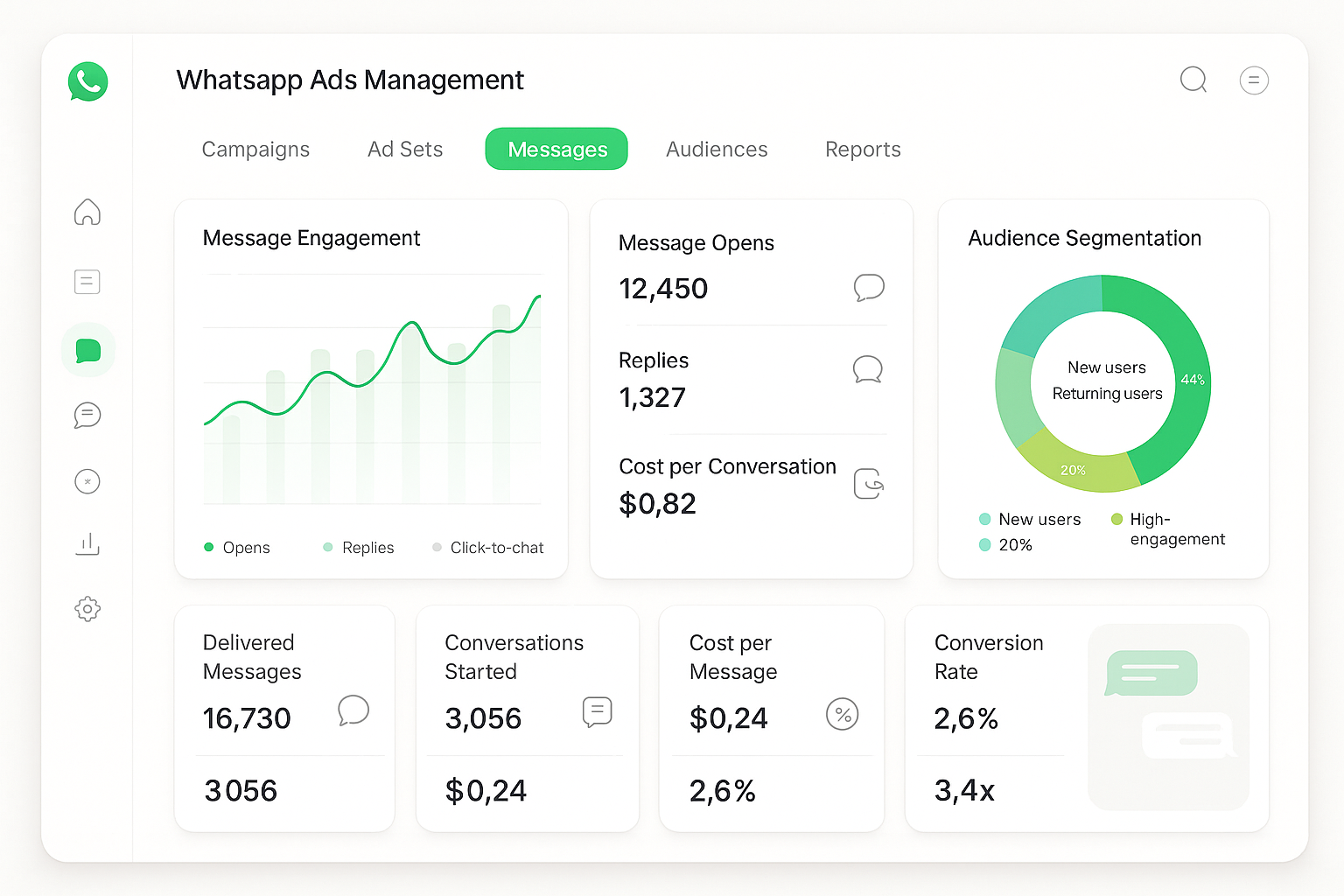Open the outlined chat message sidebar icon

[x=87, y=416]
